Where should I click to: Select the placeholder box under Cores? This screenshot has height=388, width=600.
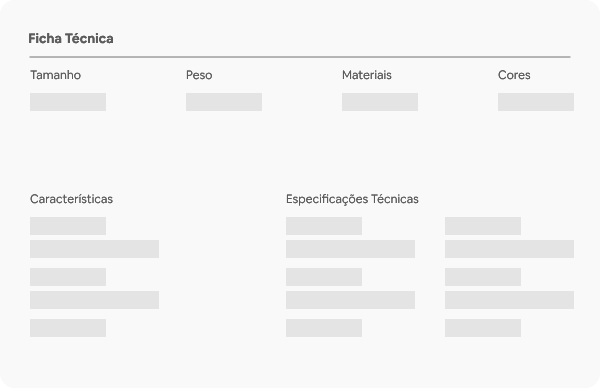pos(536,102)
